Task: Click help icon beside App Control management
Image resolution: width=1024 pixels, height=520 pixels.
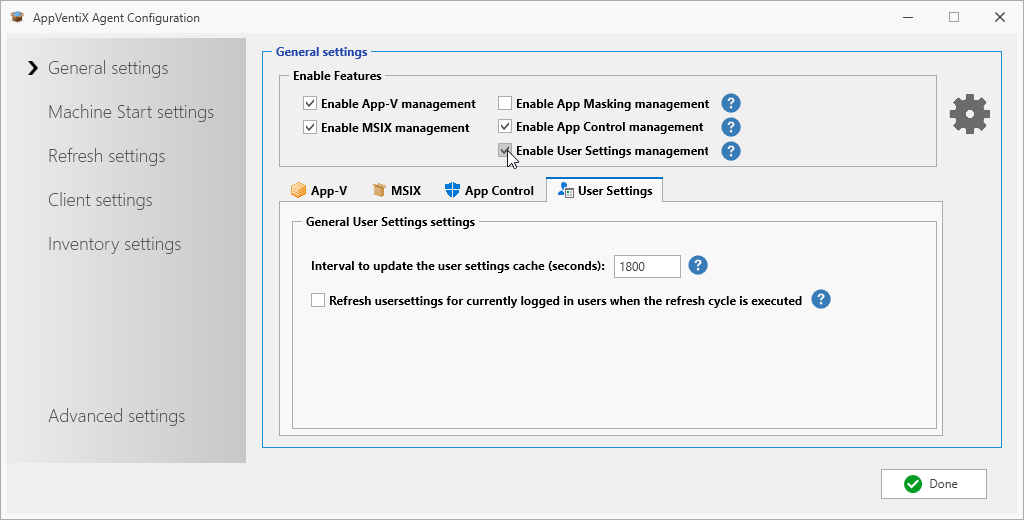Action: click(x=731, y=127)
